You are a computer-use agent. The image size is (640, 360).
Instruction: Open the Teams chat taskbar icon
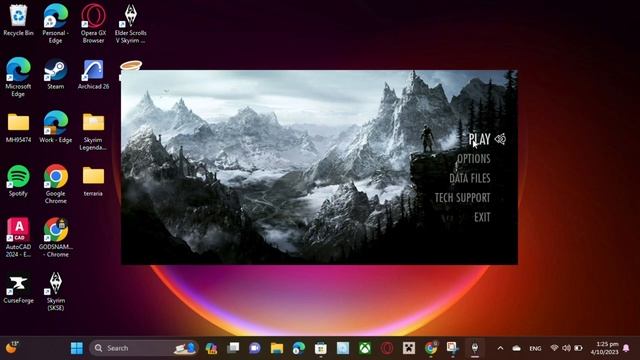255,348
